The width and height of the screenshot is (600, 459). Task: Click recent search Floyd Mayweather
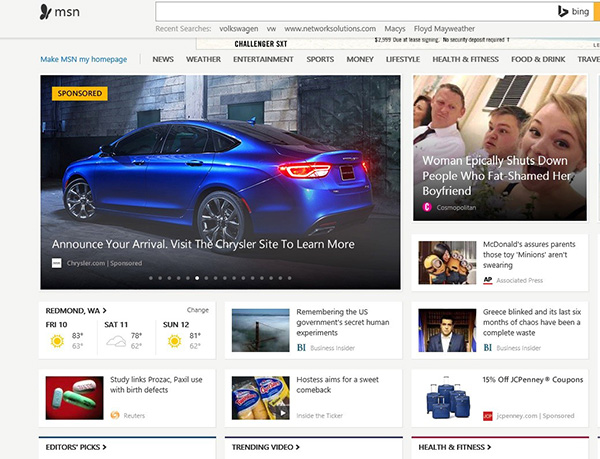pos(444,29)
